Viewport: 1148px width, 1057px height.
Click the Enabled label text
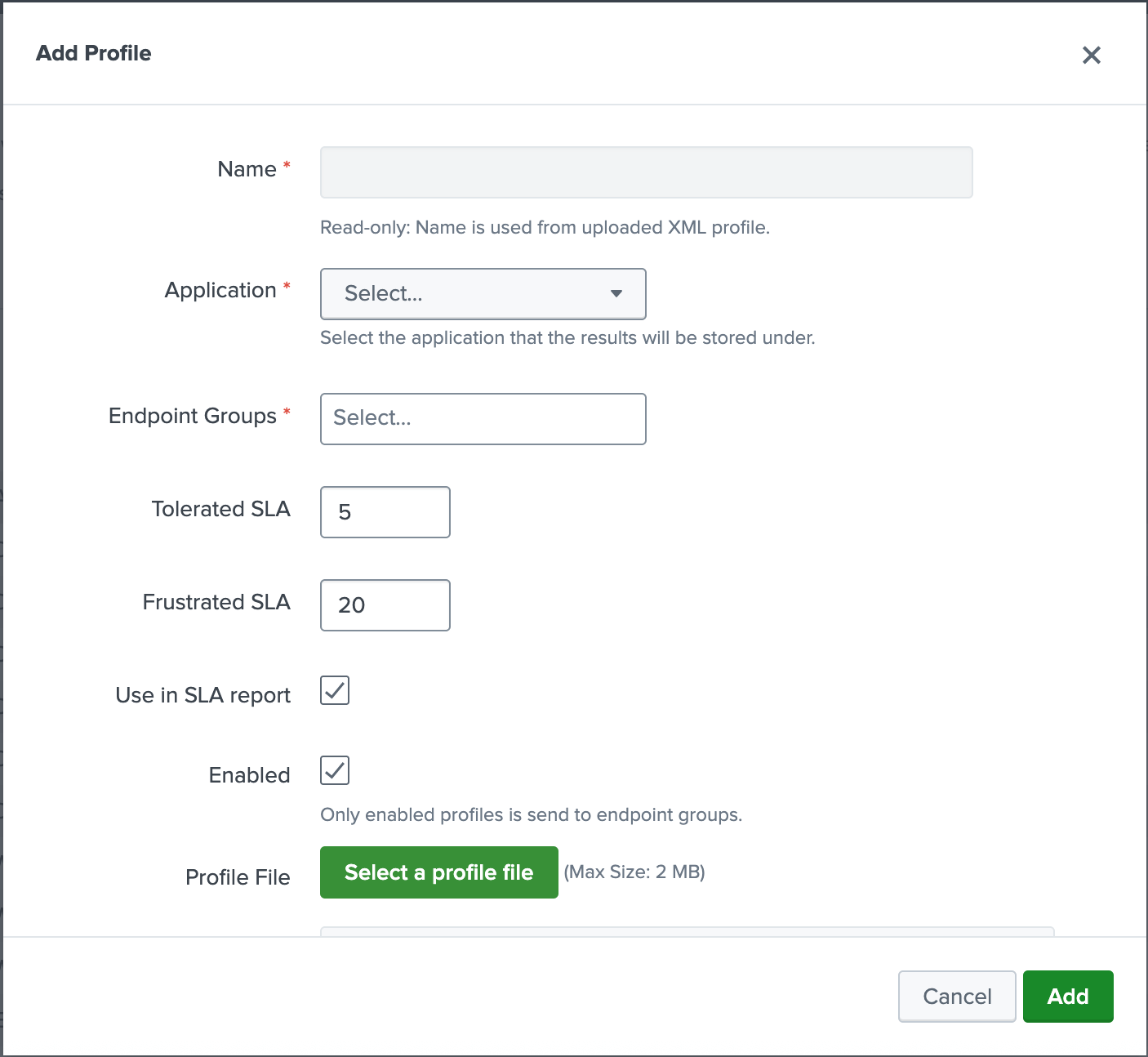[249, 775]
